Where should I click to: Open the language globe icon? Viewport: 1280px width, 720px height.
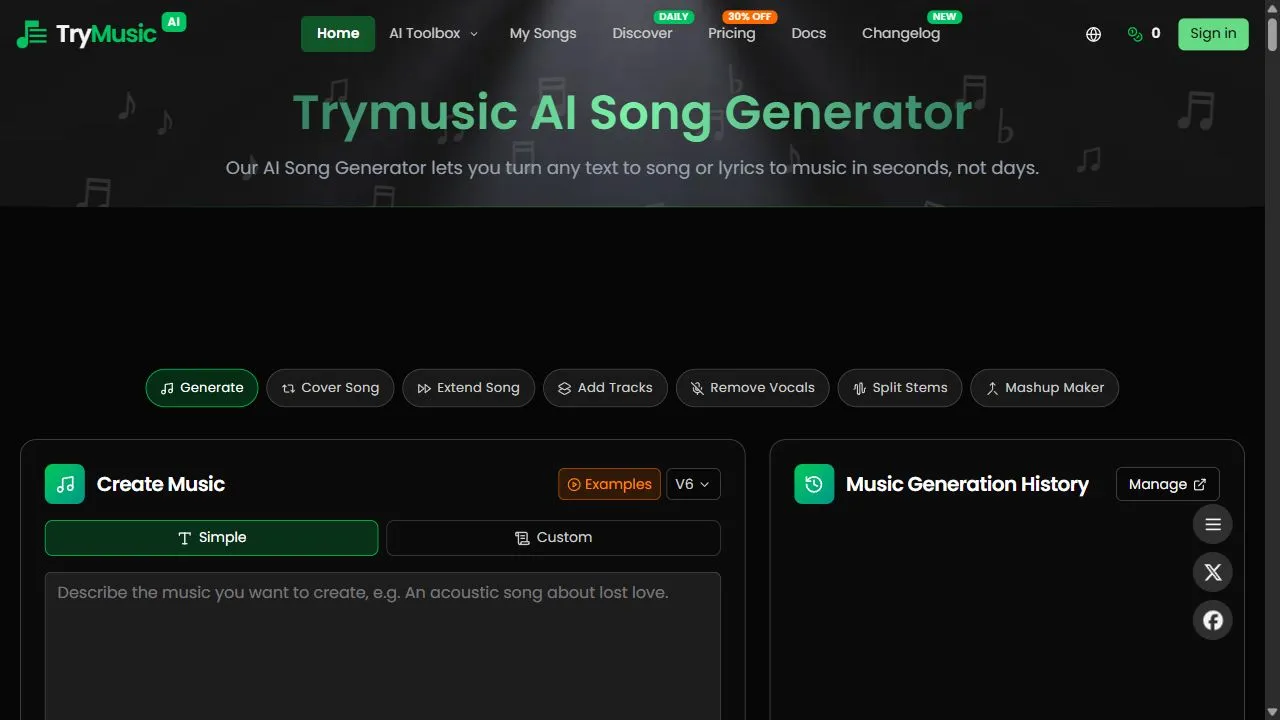(x=1093, y=34)
